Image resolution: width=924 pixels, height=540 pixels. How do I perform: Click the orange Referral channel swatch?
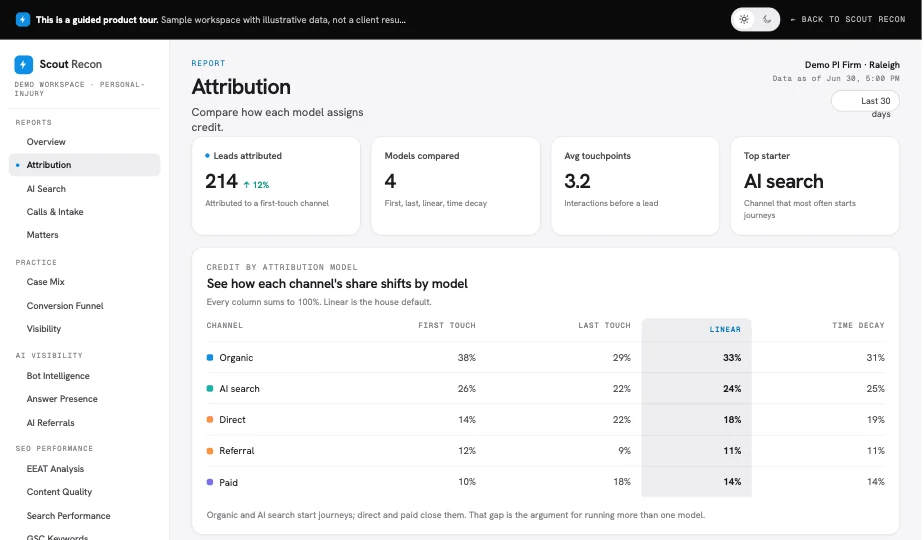pos(210,451)
